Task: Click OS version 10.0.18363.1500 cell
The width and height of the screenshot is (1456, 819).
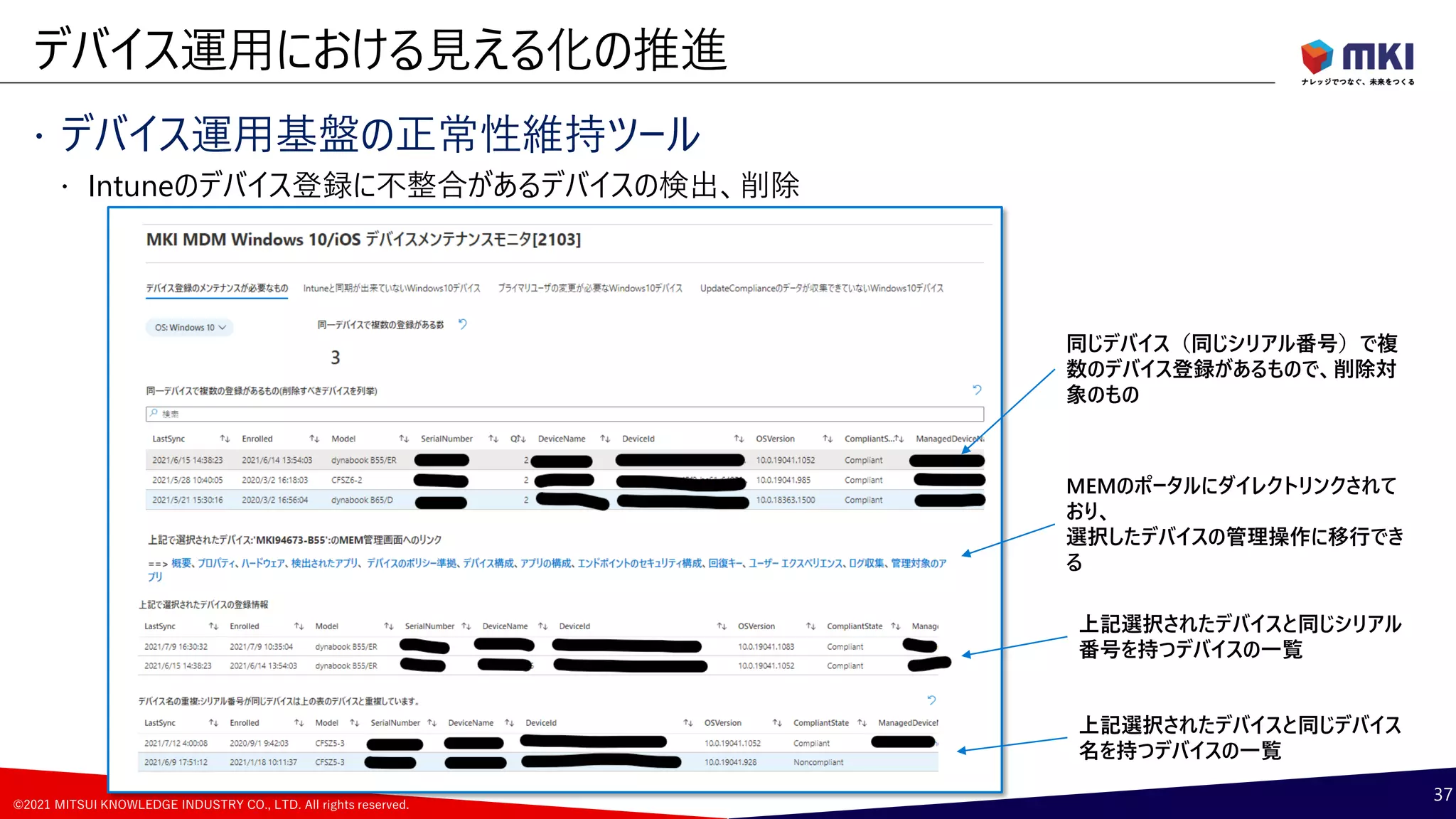Action: [x=786, y=500]
